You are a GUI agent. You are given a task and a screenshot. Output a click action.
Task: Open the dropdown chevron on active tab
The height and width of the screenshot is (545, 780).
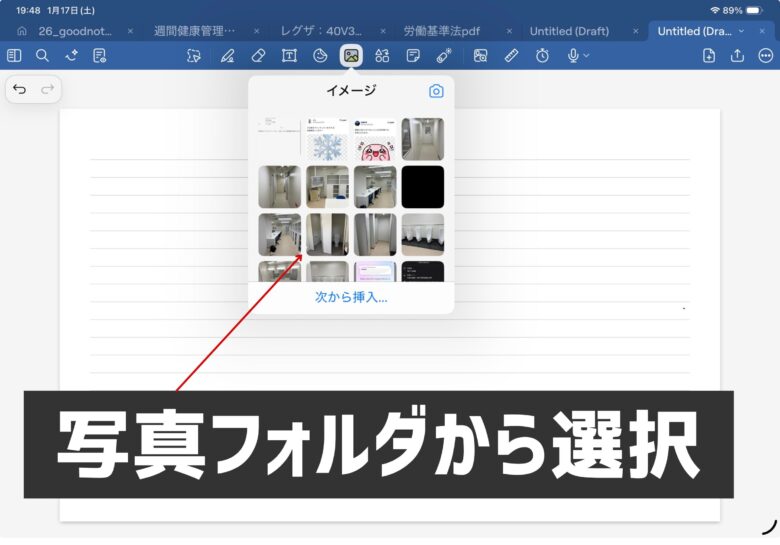741,31
